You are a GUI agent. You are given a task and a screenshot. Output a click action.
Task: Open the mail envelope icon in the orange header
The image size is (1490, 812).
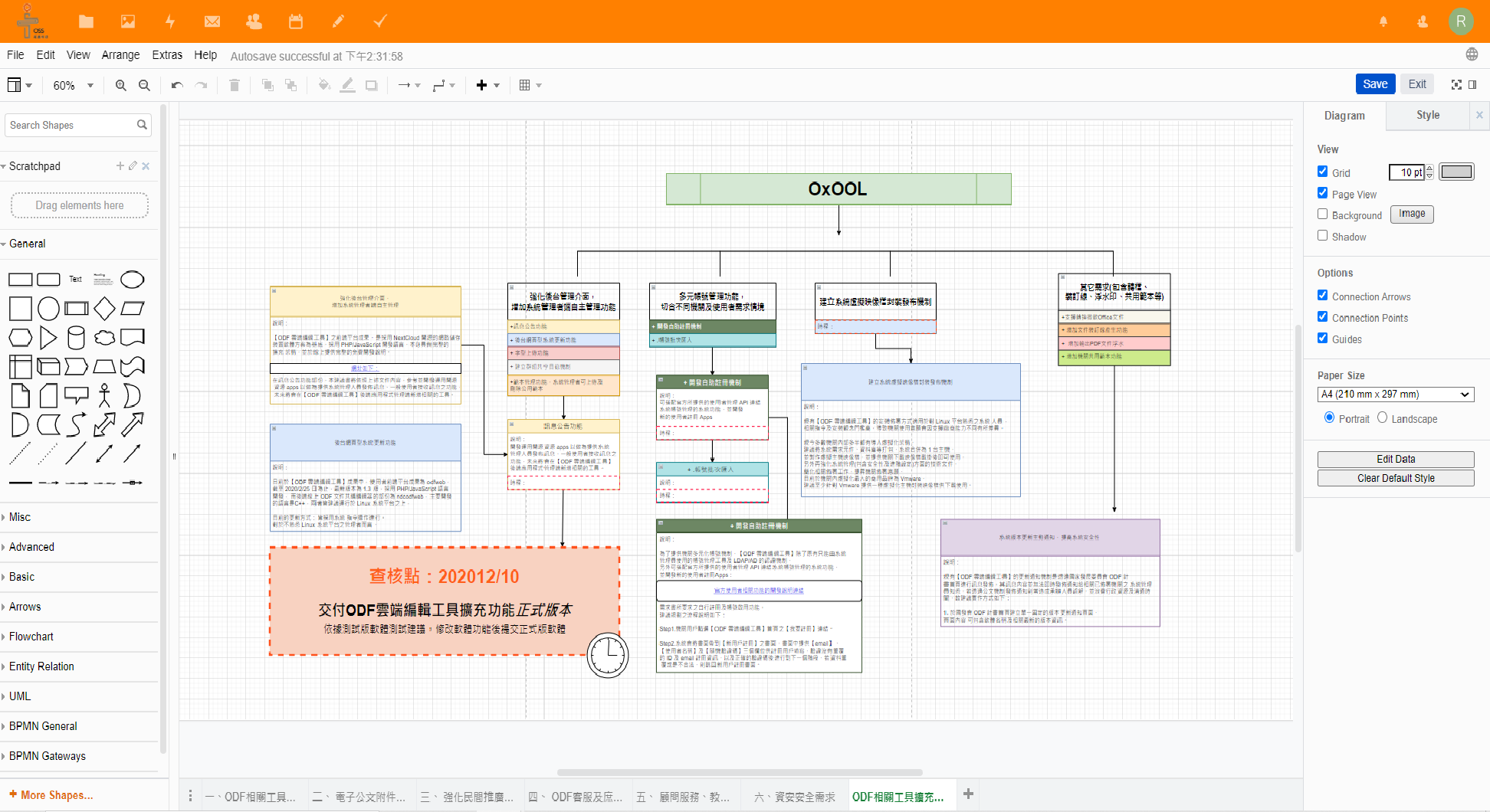[x=212, y=21]
